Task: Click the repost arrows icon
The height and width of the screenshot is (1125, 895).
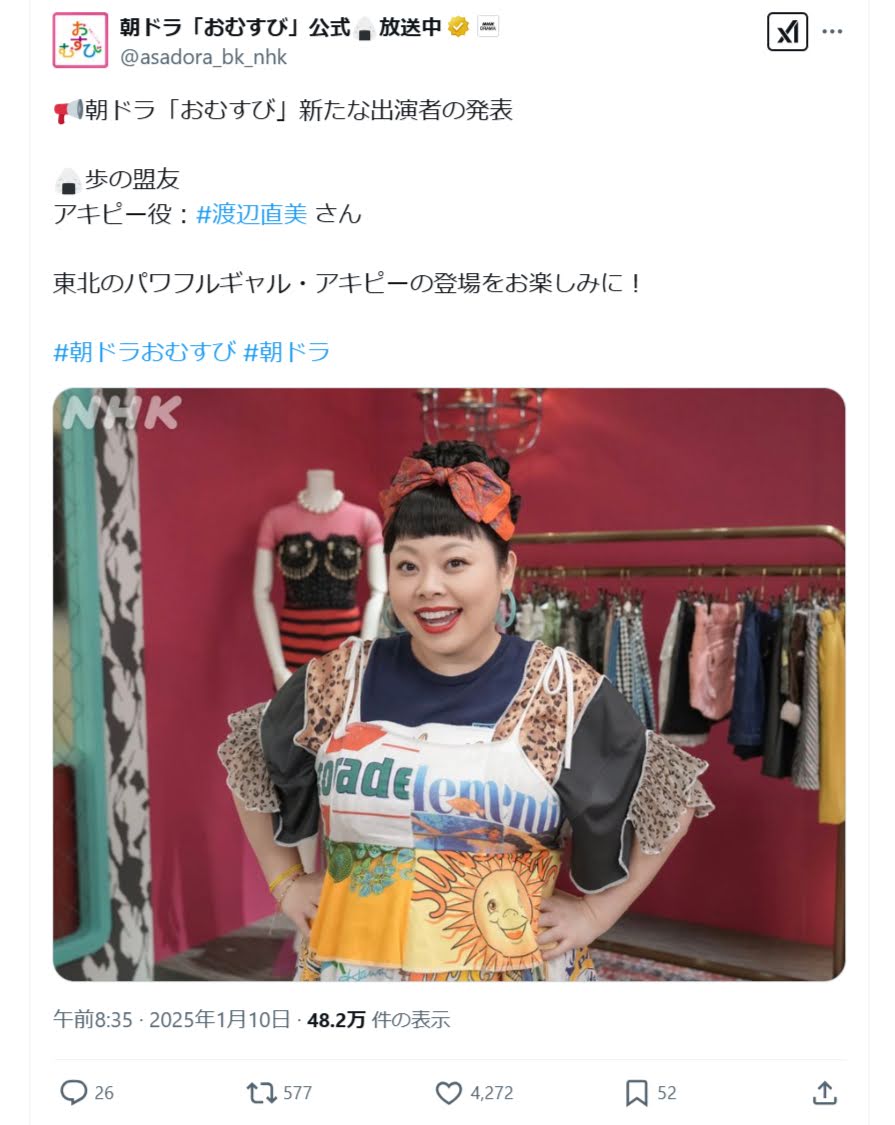Action: [x=261, y=1093]
